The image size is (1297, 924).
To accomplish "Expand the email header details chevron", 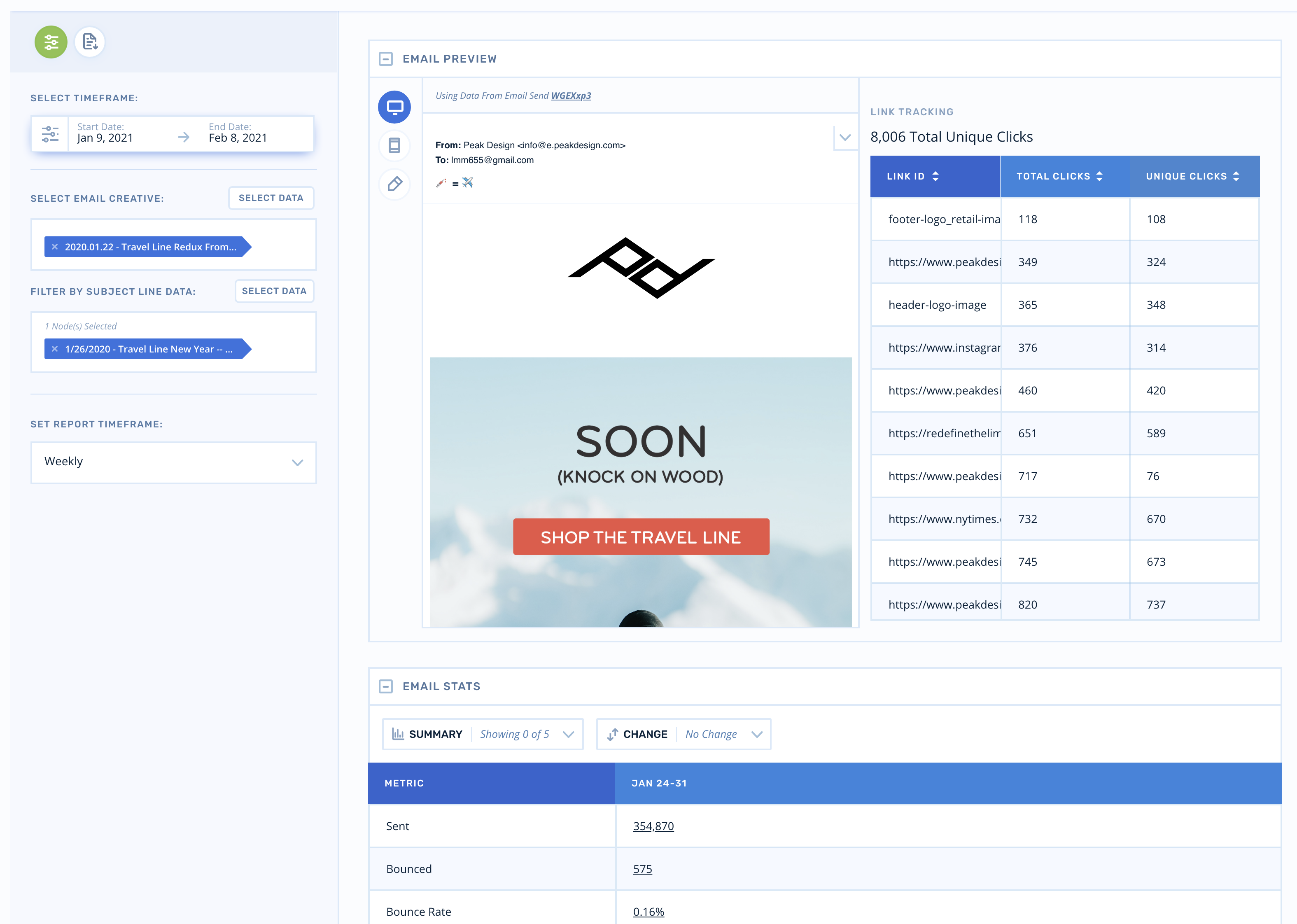I will click(845, 137).
